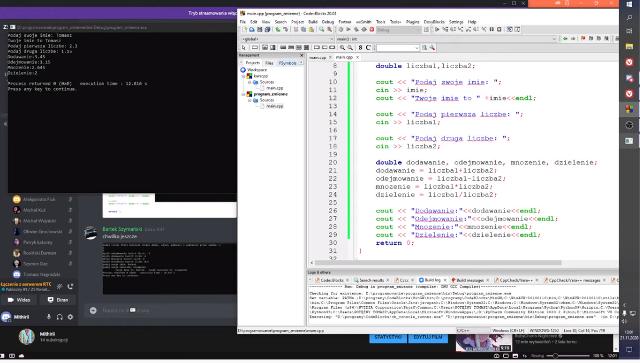Select main.cpp under program_zmienne in tree
Viewport: 640px width, 363px height.
pos(274,106)
